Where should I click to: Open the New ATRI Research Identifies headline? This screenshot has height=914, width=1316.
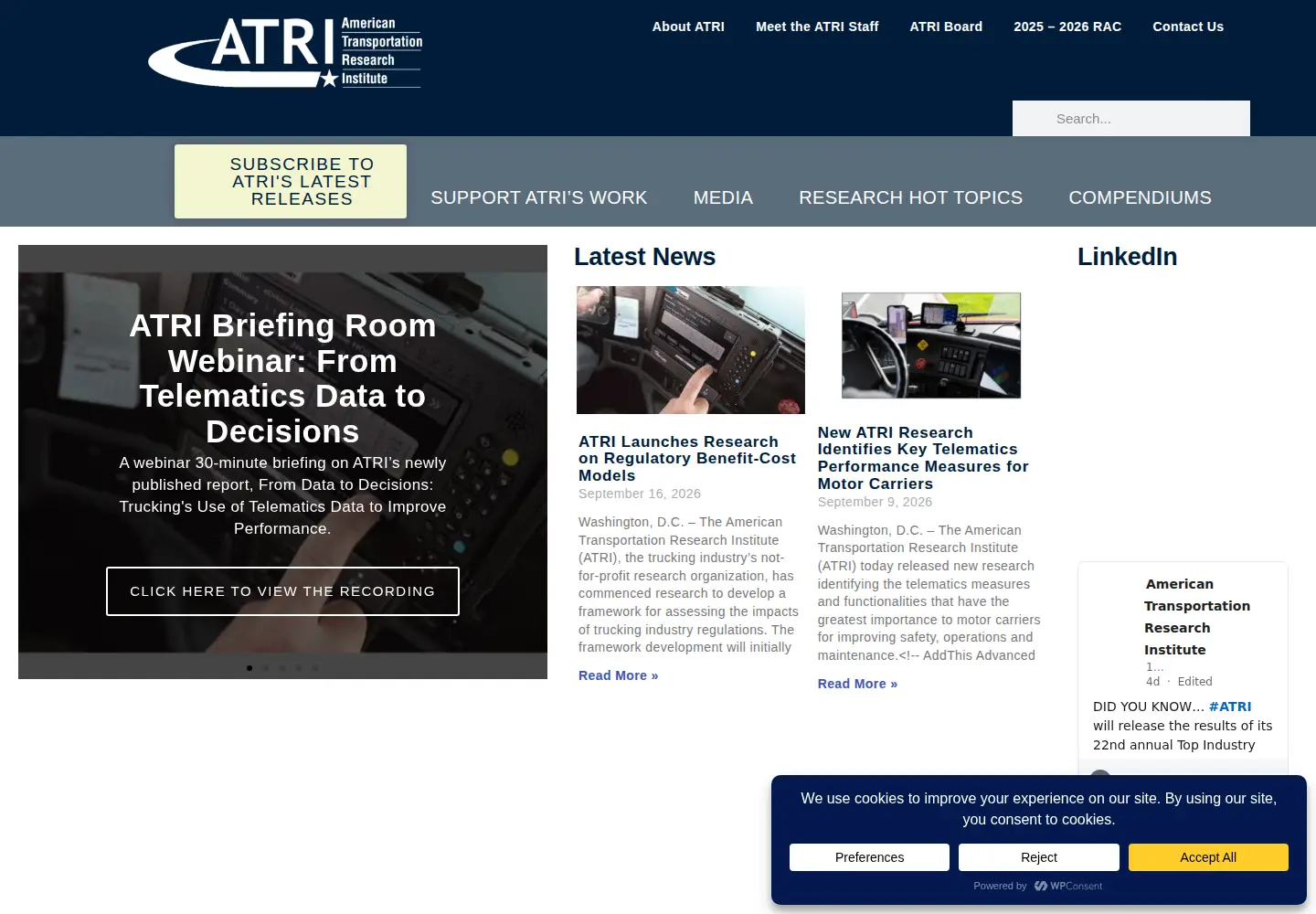click(923, 459)
